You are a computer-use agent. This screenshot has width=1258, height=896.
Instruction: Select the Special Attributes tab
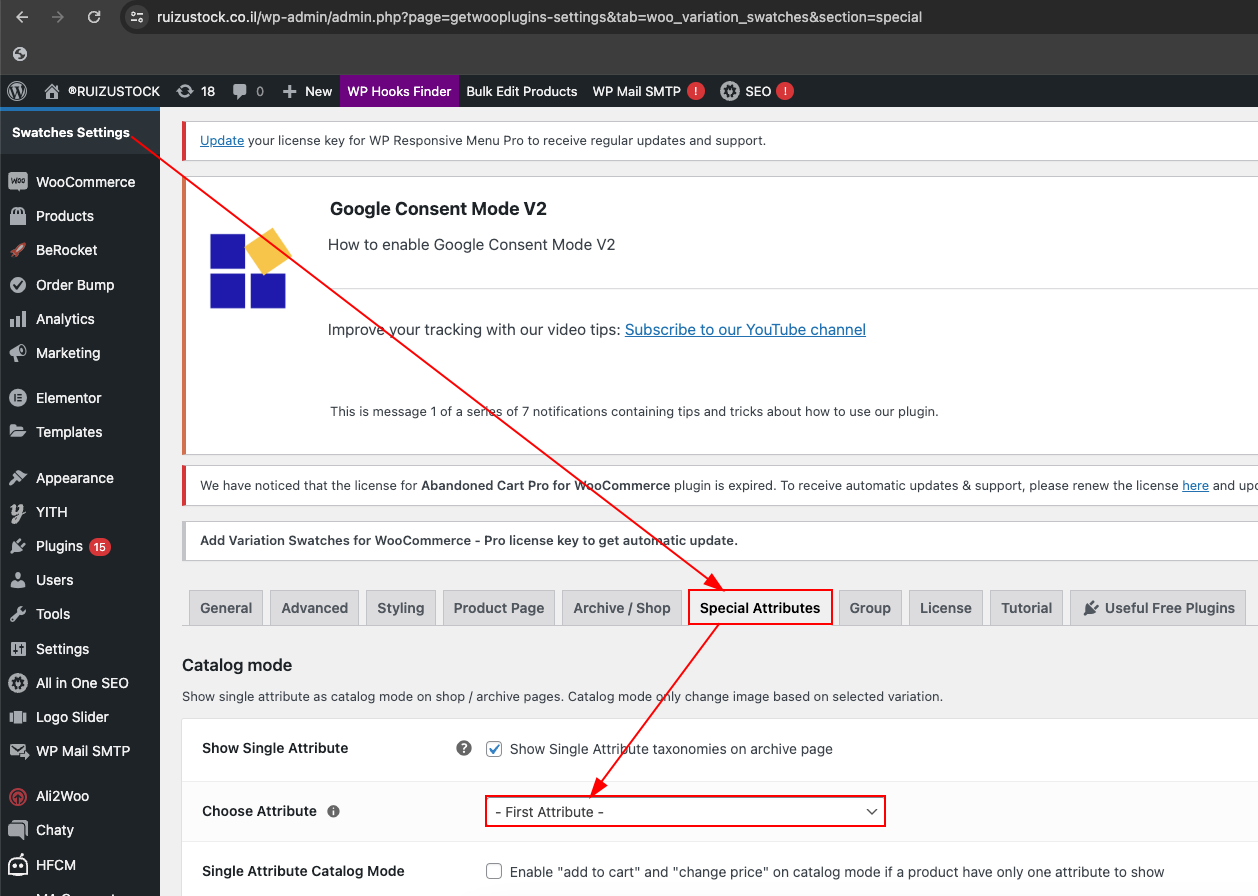(760, 608)
